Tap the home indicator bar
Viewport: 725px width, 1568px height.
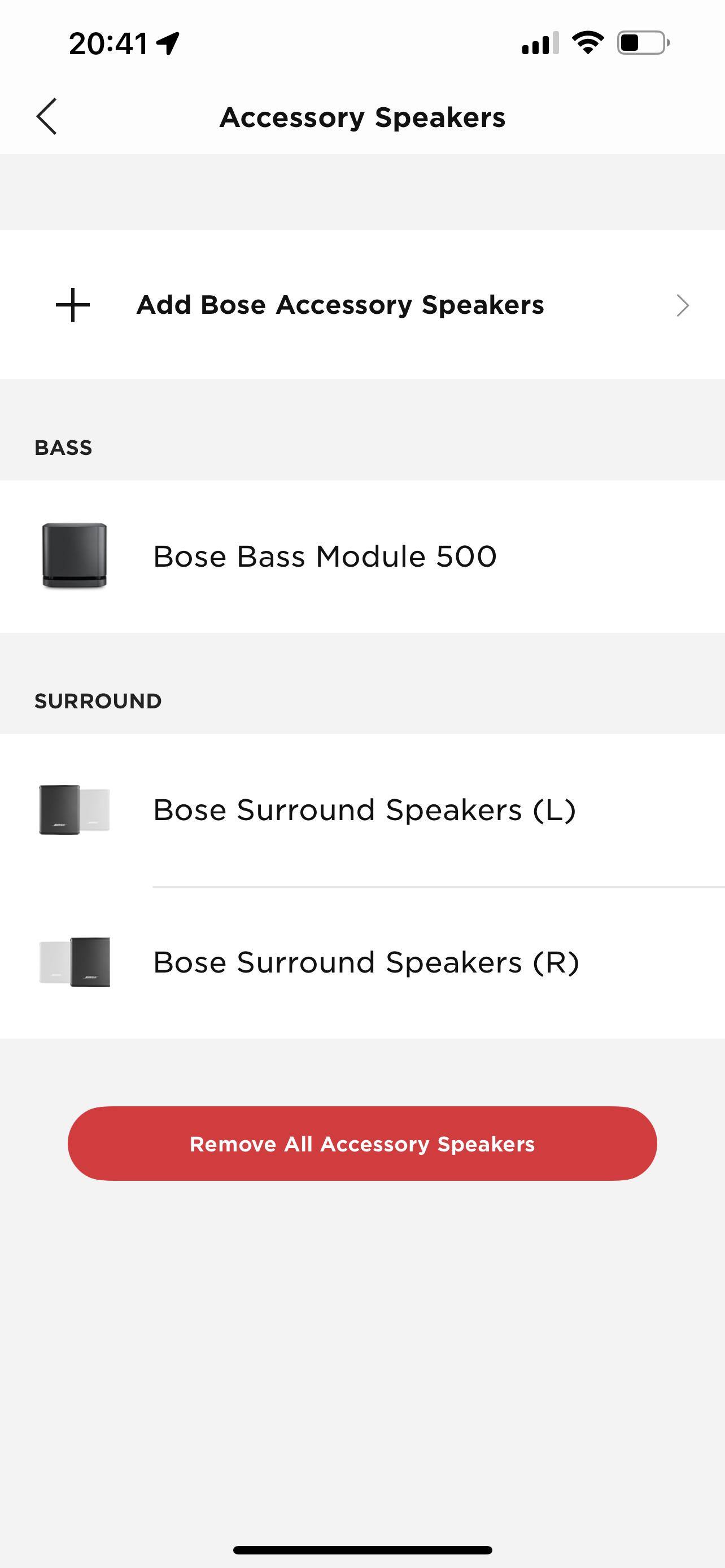click(x=362, y=1550)
